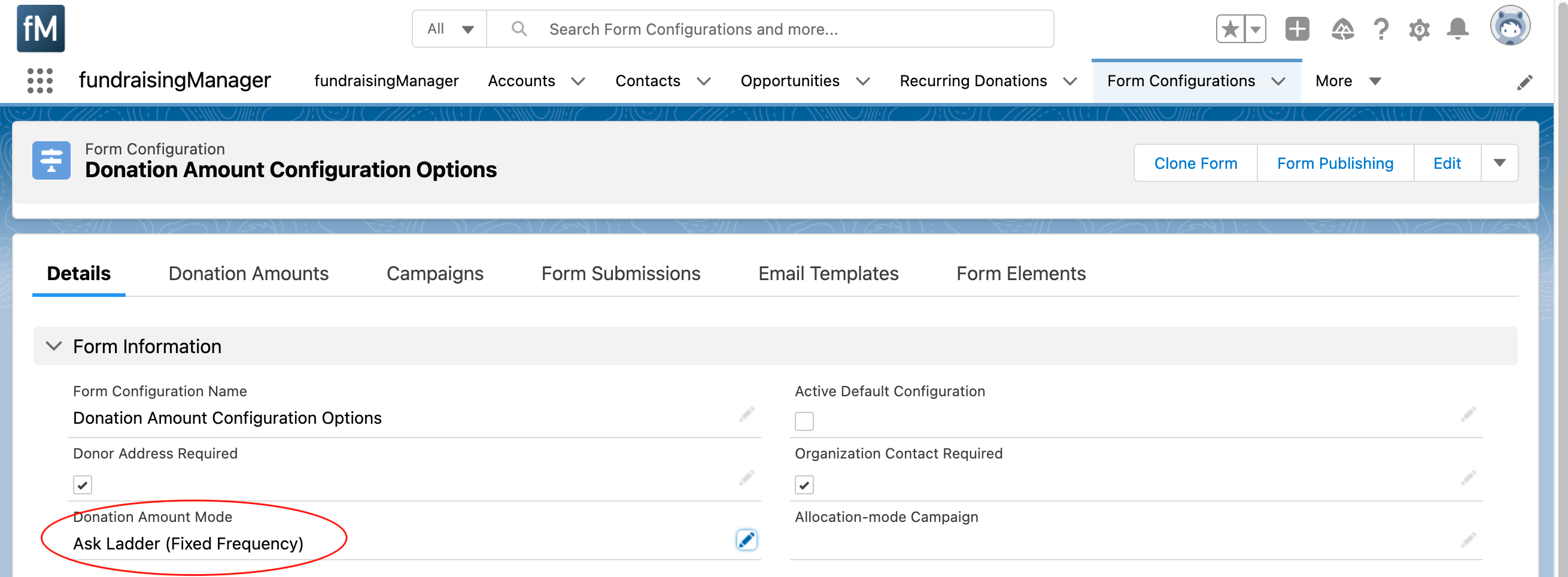Click the Favorites star icon

point(1230,29)
